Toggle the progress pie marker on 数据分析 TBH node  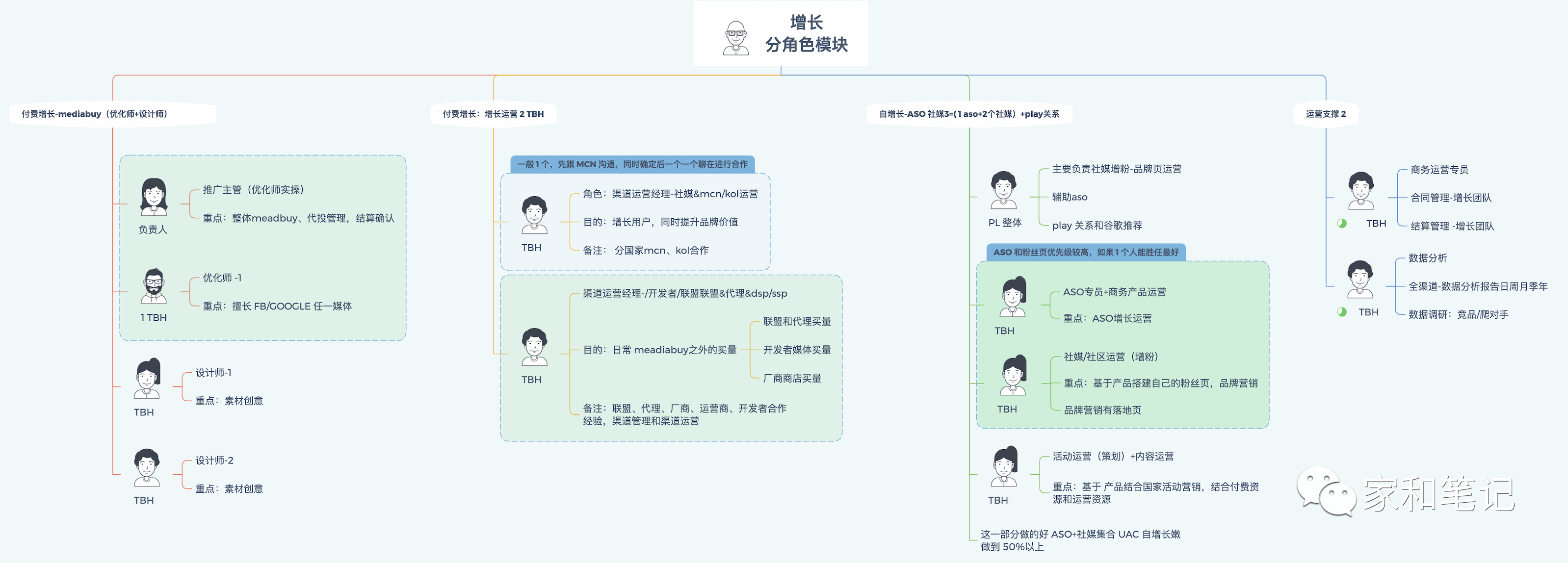(x=1342, y=311)
